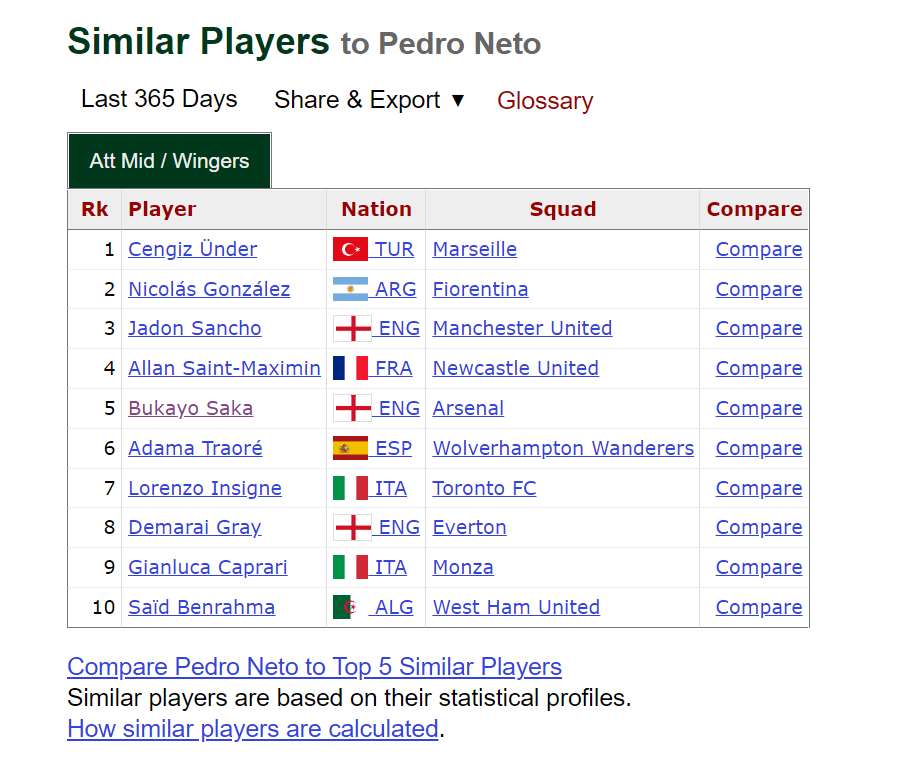Viewport: 907px width, 780px height.
Task: Sort table by Rk column header
Action: (95, 209)
